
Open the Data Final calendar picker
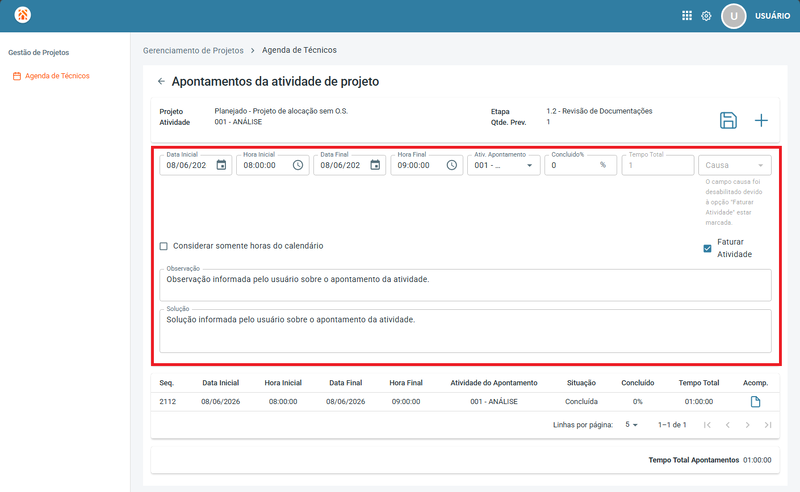375,165
